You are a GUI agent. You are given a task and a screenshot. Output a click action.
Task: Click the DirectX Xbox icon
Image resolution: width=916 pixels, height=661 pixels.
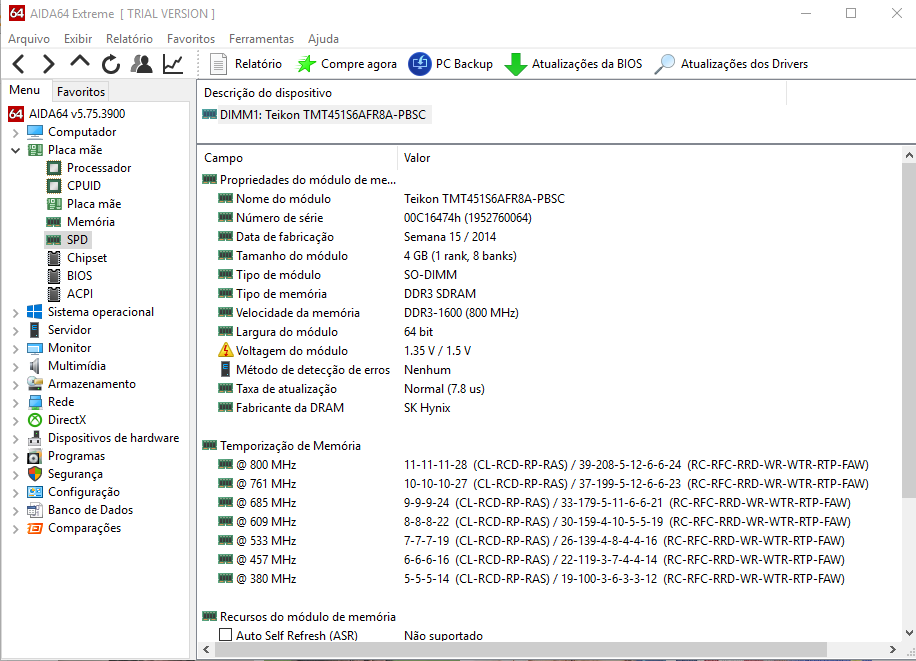(35, 420)
